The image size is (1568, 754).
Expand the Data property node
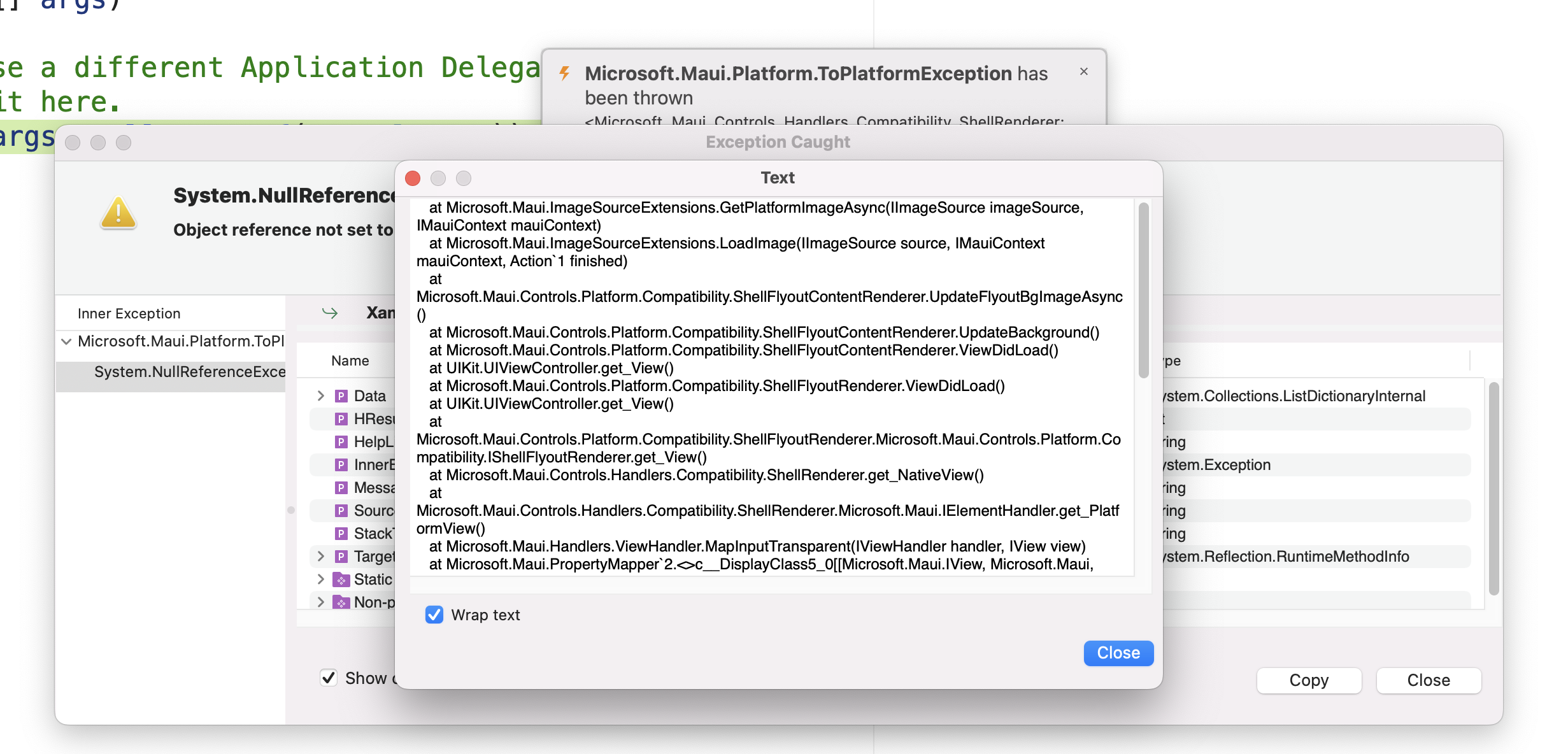point(320,395)
